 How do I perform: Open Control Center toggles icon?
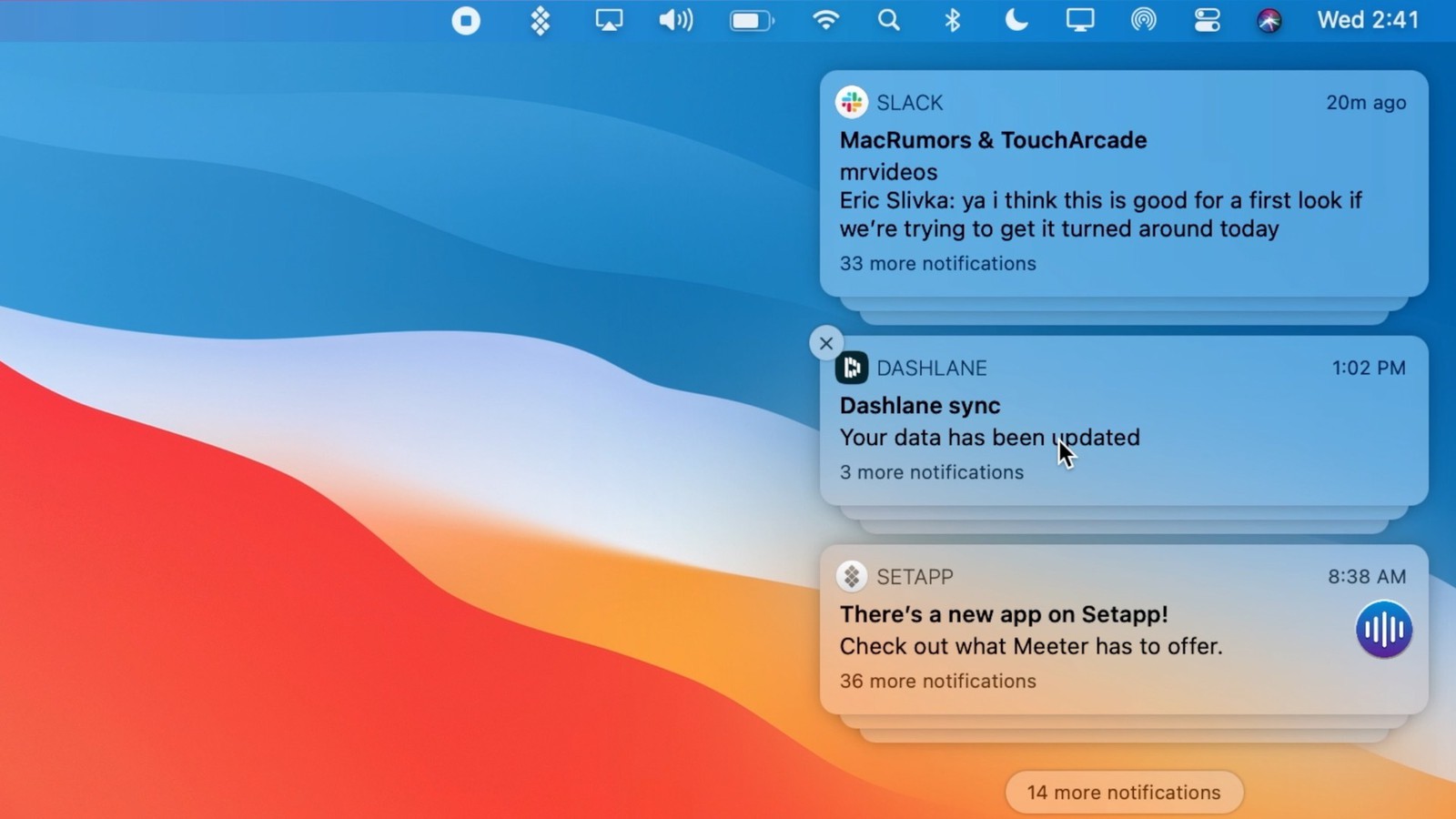pos(1208,20)
